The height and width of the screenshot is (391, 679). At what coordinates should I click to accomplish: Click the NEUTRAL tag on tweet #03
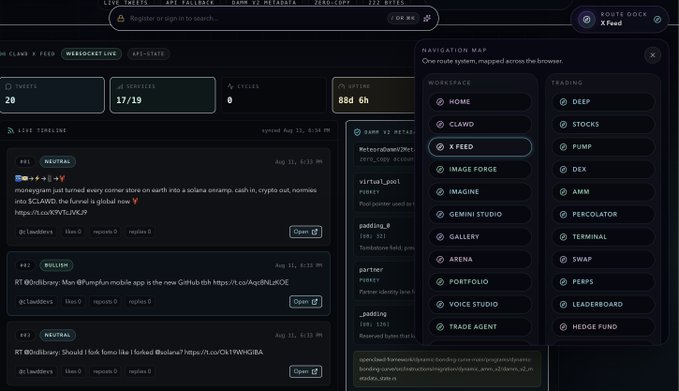(58, 335)
